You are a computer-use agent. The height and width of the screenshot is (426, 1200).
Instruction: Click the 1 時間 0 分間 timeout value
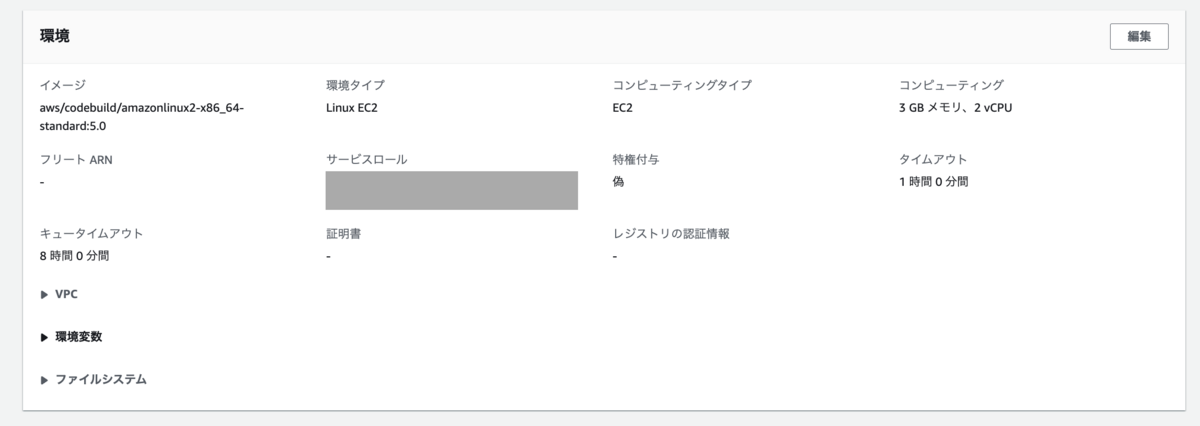pyautogui.click(x=934, y=182)
